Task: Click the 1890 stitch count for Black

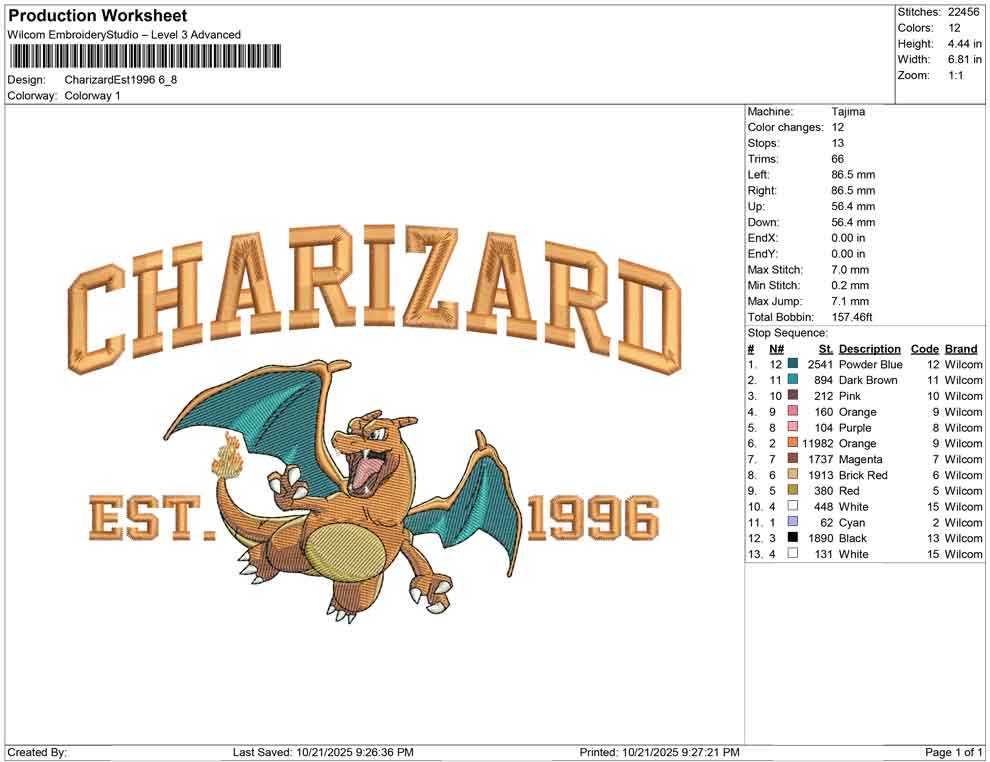Action: click(x=820, y=538)
